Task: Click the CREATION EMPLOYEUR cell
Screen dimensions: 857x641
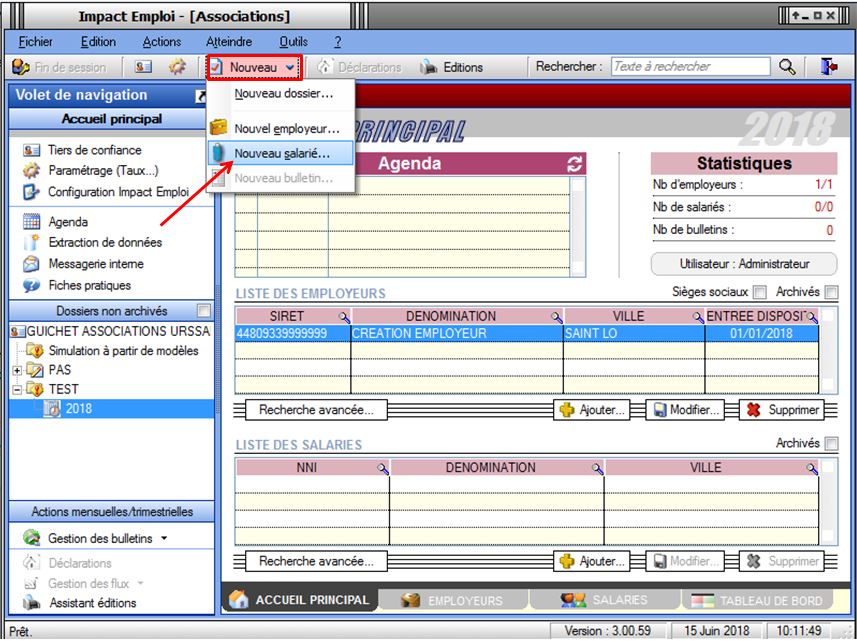Action: click(x=457, y=334)
